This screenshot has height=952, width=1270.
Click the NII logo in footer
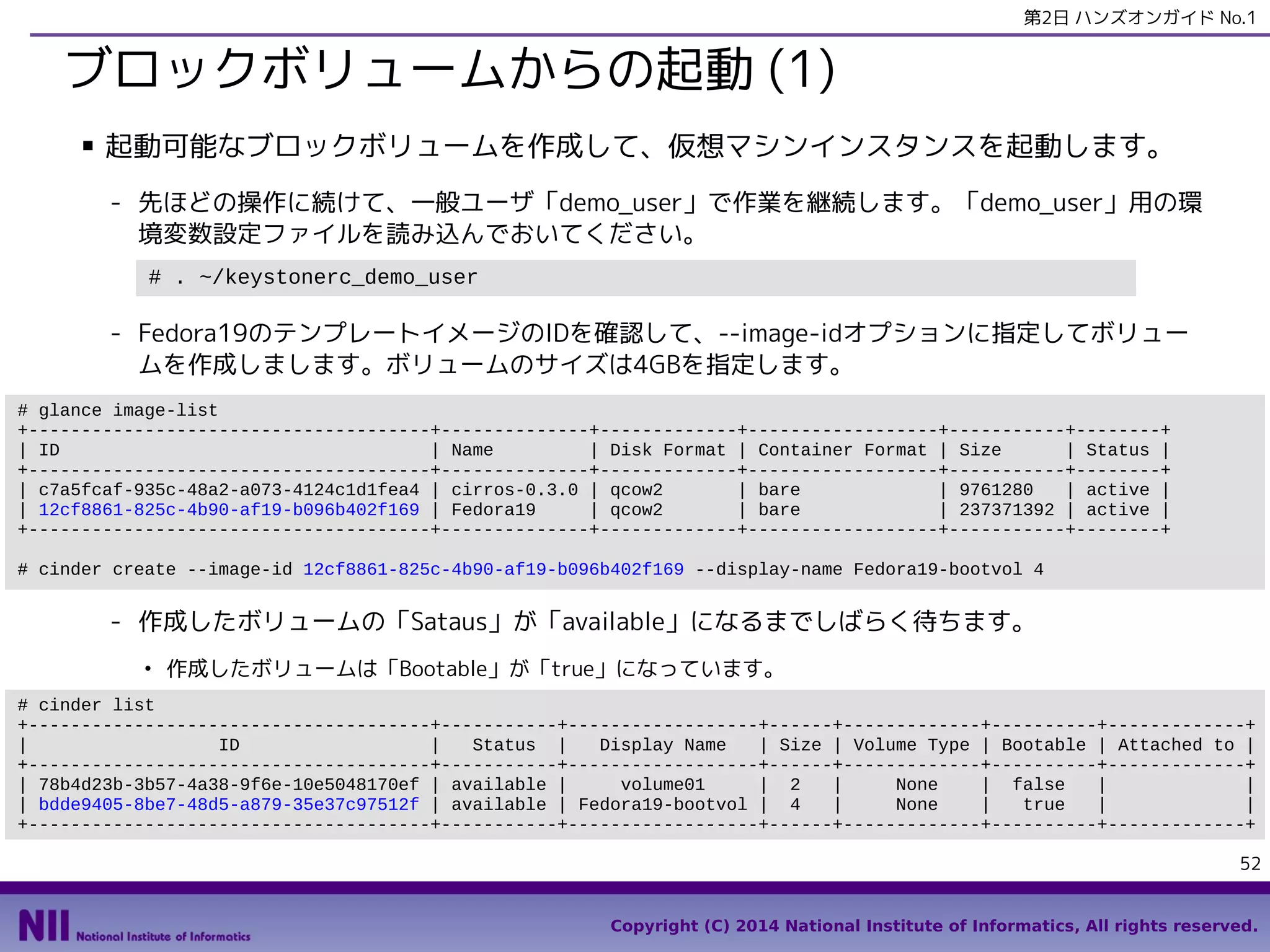(134, 926)
